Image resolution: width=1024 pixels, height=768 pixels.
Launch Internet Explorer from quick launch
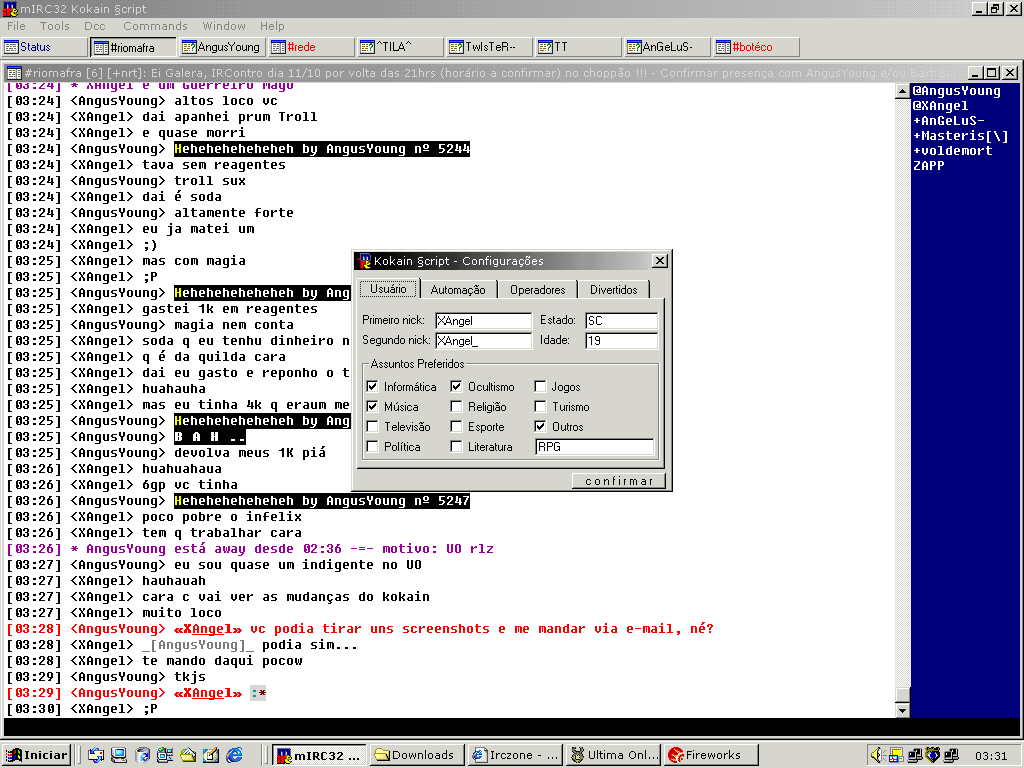234,755
